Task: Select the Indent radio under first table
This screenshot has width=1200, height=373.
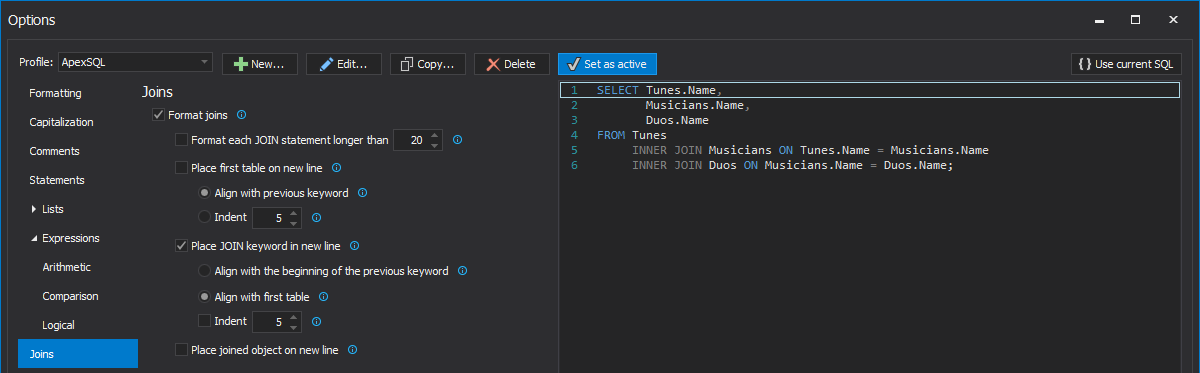Action: click(x=205, y=217)
